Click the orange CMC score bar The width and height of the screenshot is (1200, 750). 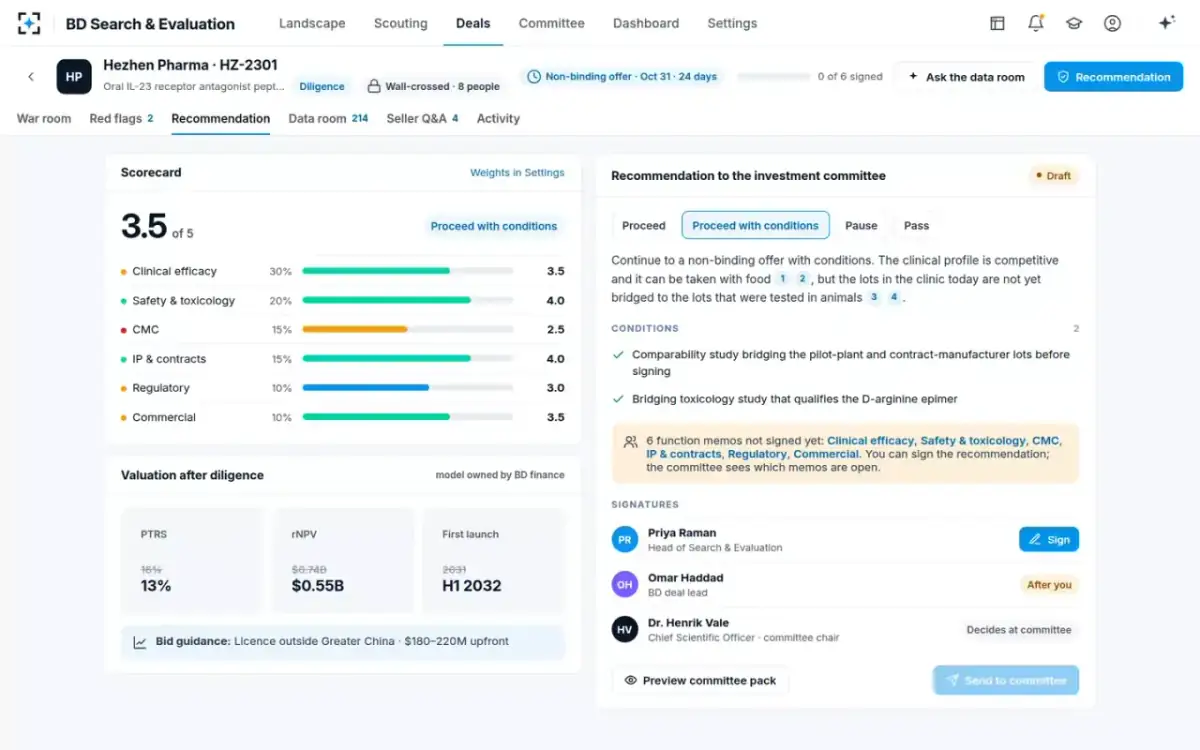(408, 329)
